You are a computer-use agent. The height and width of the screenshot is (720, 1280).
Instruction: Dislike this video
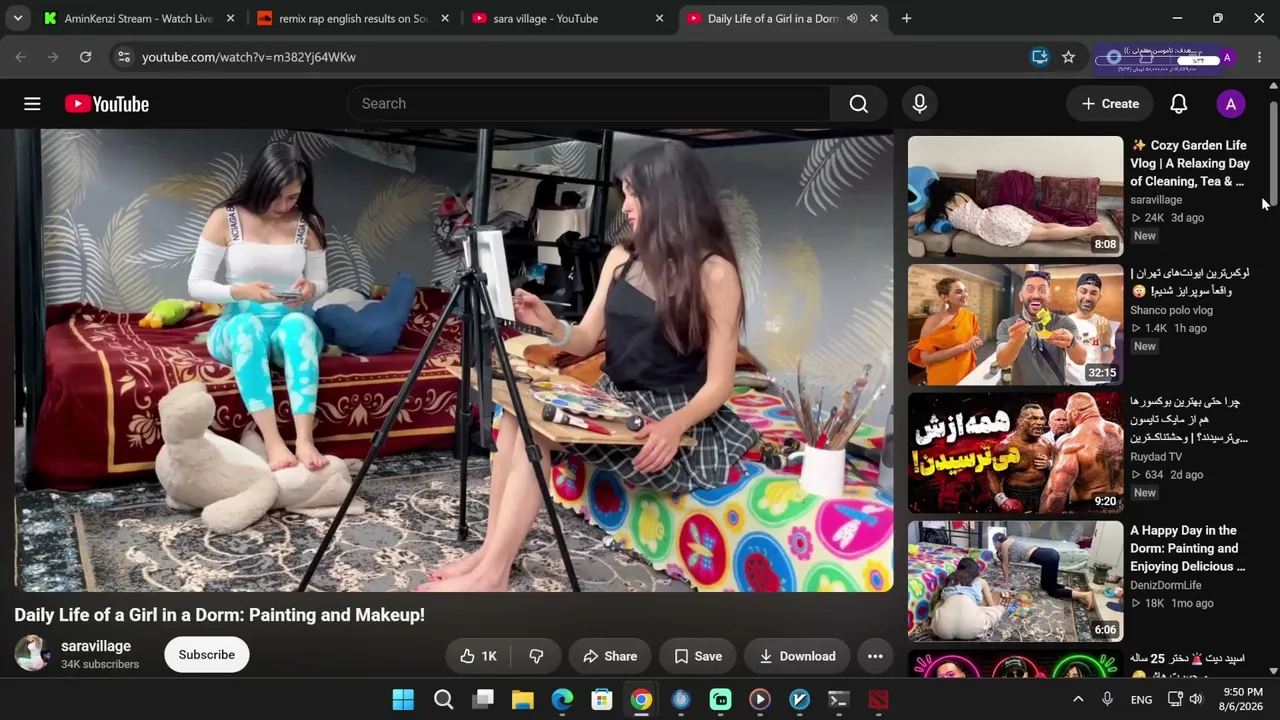click(x=537, y=656)
